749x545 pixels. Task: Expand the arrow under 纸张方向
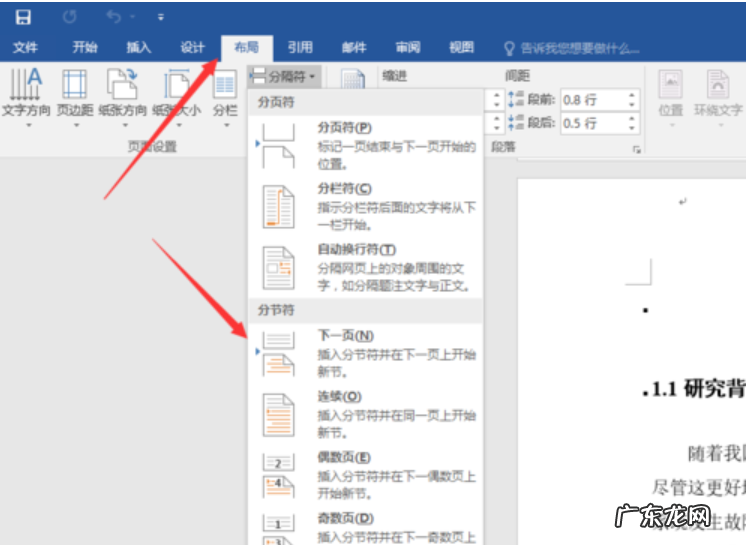pyautogui.click(x=125, y=125)
